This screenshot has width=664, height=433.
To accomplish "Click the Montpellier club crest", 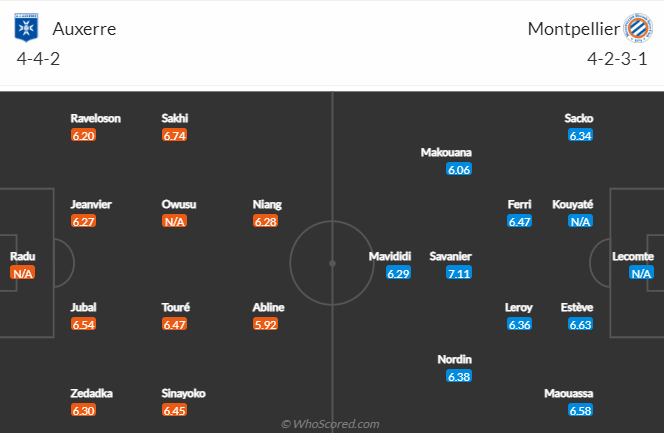I will (x=637, y=28).
